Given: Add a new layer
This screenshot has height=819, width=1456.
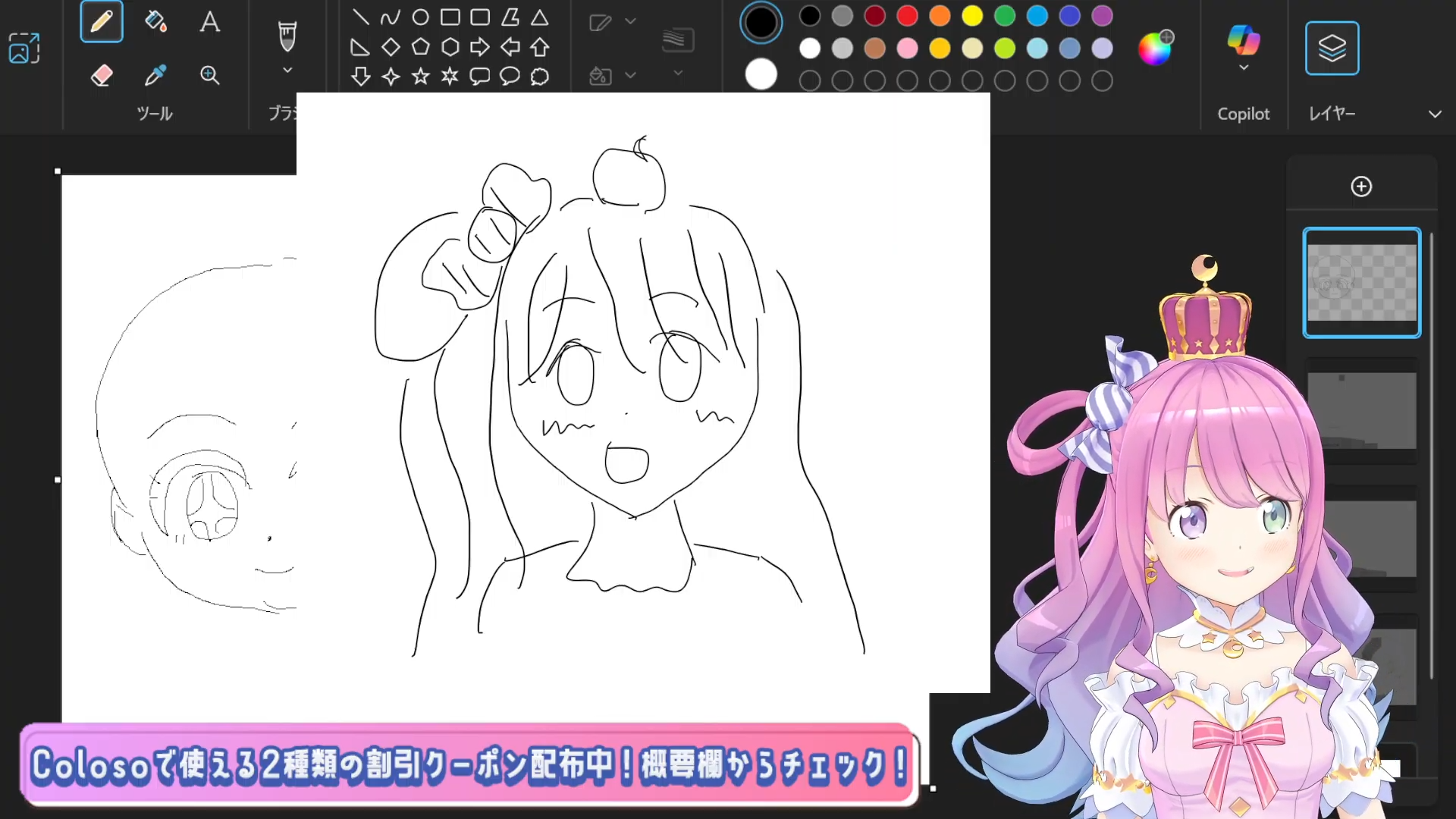Looking at the screenshot, I should pyautogui.click(x=1361, y=187).
